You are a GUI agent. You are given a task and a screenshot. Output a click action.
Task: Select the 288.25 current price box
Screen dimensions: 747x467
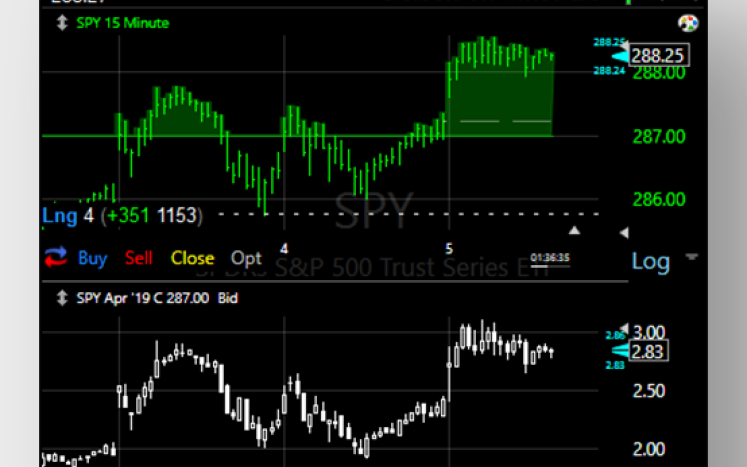(x=659, y=56)
